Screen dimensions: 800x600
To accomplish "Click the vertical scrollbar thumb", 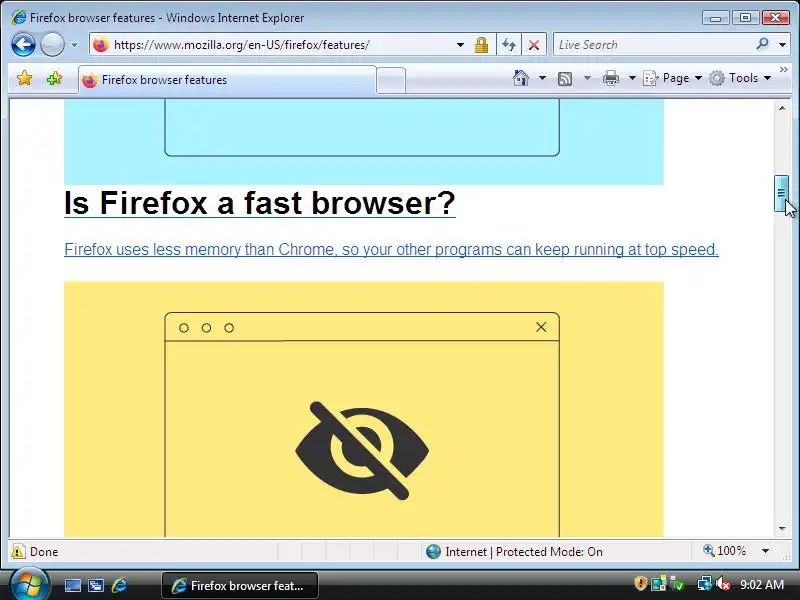I will pyautogui.click(x=782, y=193).
